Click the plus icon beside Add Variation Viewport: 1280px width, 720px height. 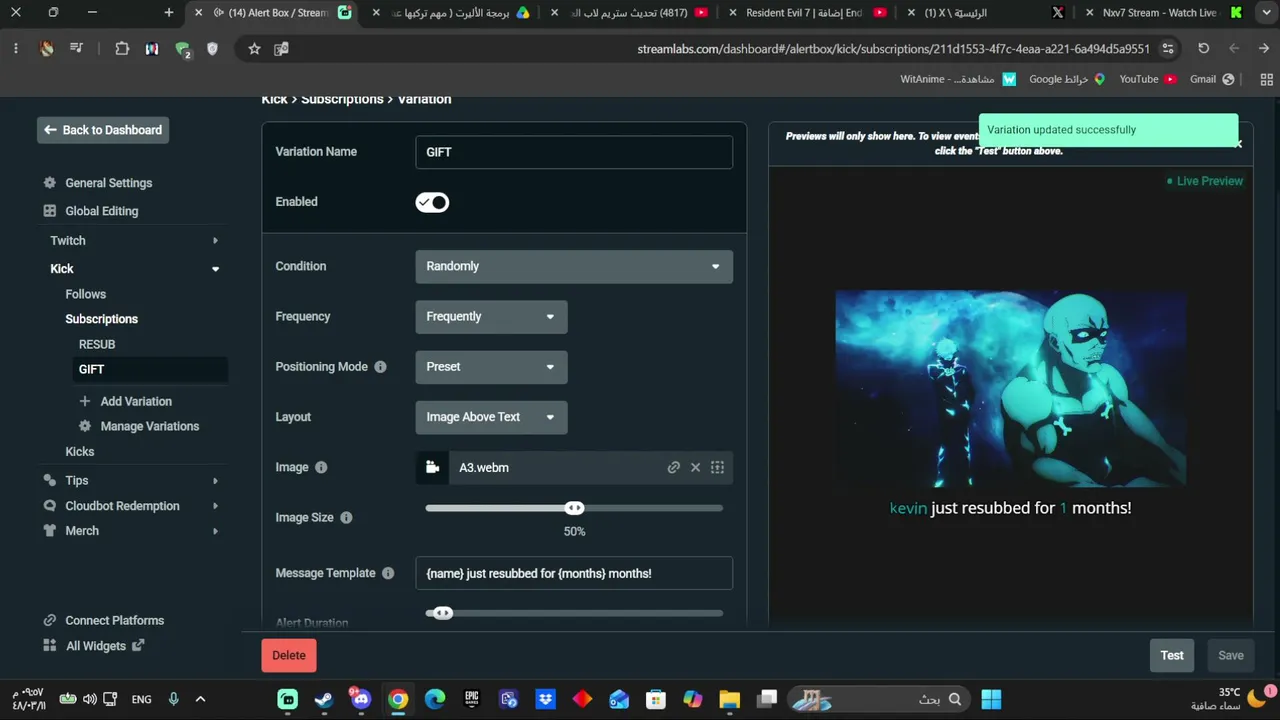(85, 401)
